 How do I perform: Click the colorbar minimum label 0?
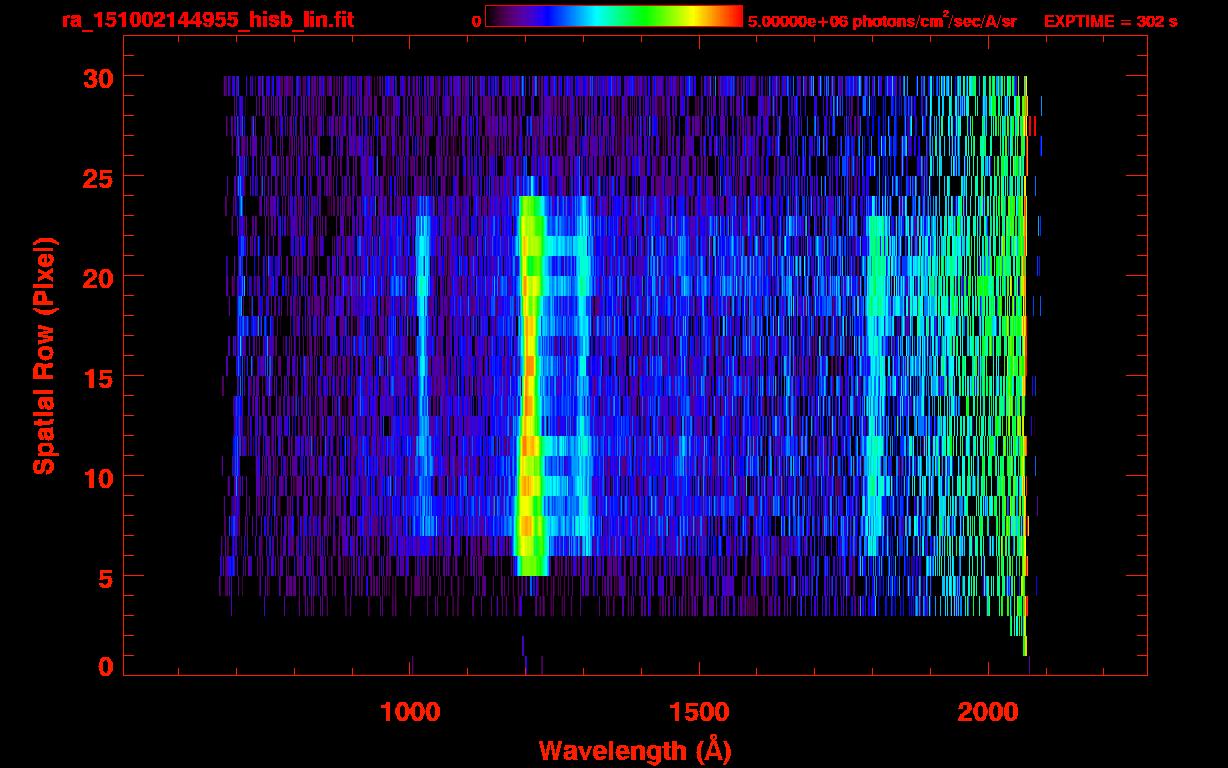click(477, 21)
